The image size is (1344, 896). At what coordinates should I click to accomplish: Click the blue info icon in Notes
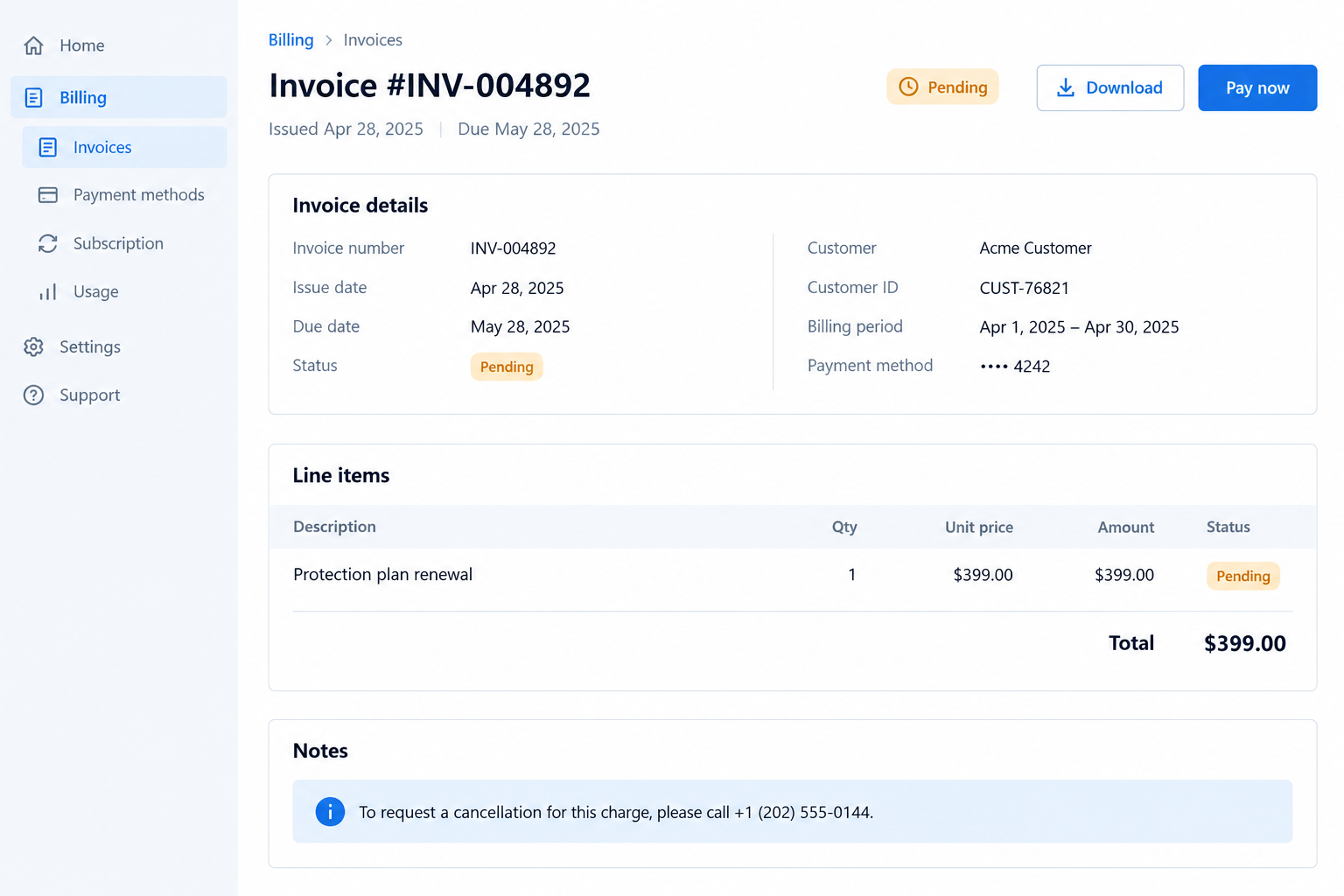330,812
